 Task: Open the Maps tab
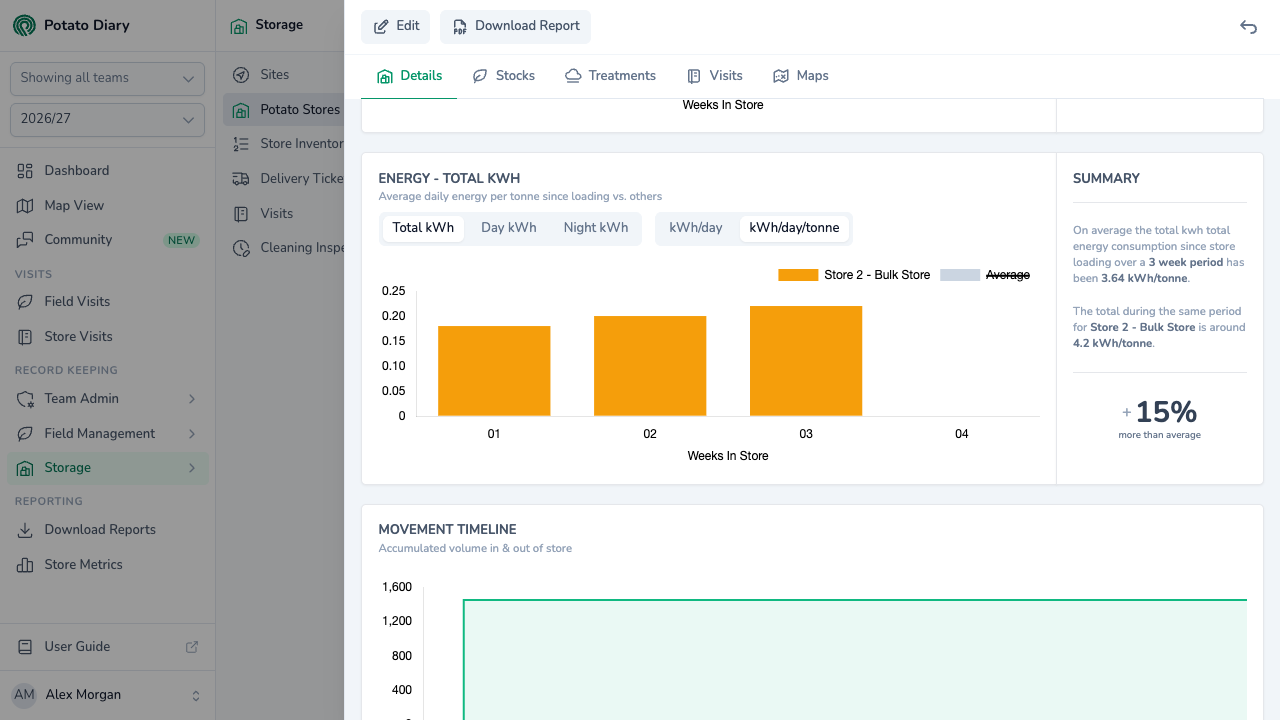tap(800, 76)
